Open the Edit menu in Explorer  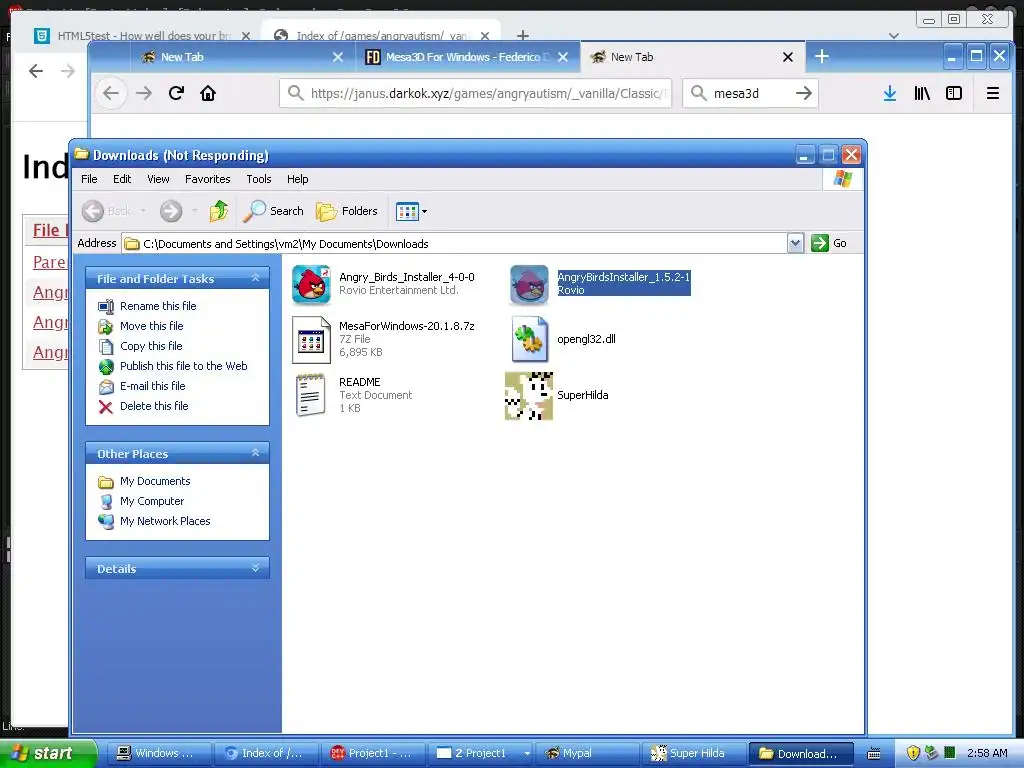(121, 179)
